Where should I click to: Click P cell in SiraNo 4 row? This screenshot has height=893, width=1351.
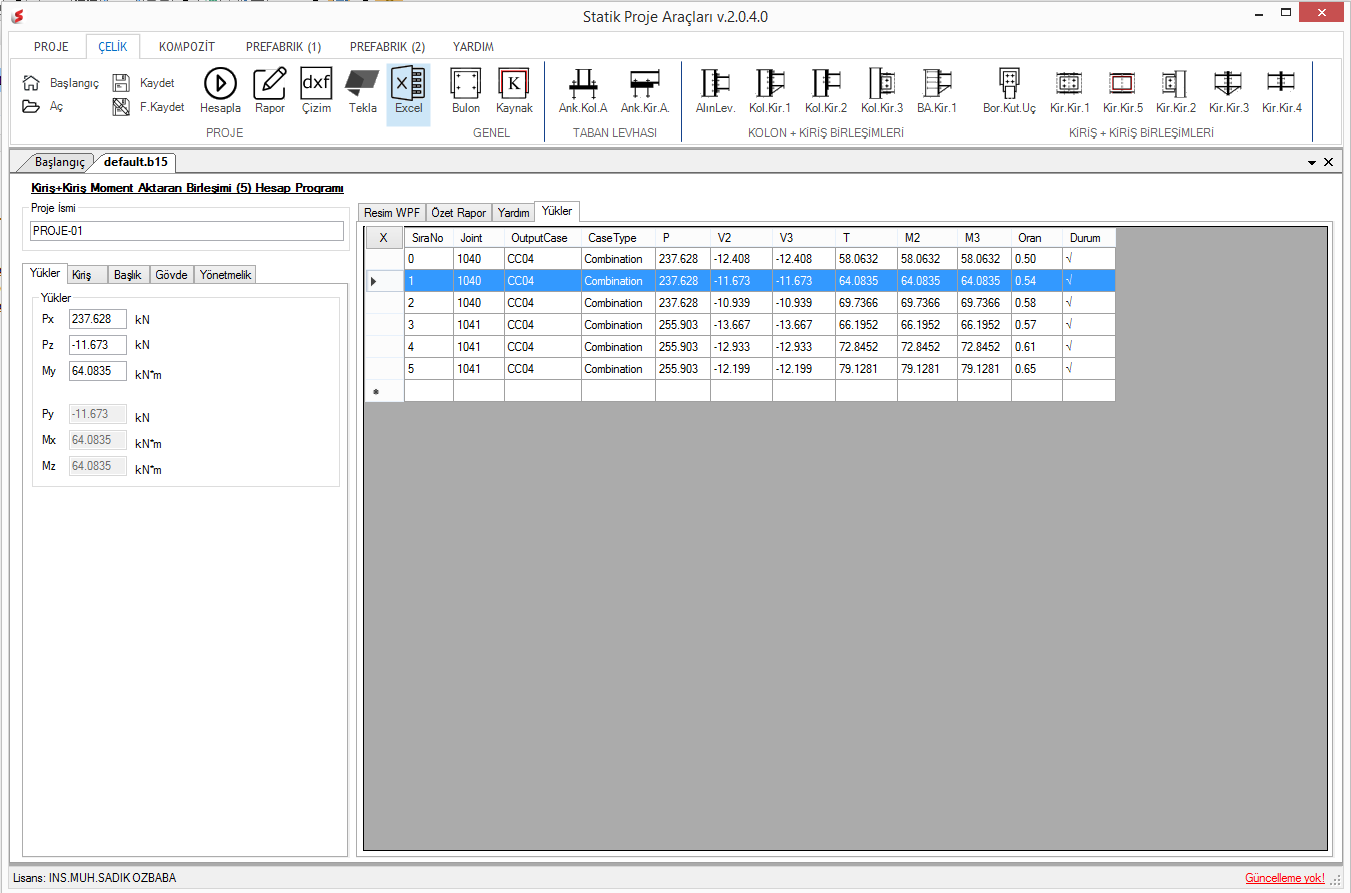click(683, 347)
